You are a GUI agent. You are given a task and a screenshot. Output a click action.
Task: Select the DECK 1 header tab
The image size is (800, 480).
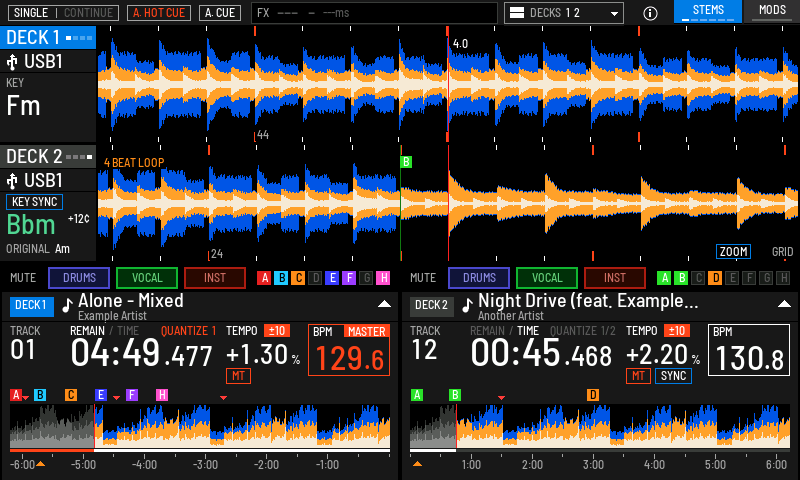(x=48, y=38)
